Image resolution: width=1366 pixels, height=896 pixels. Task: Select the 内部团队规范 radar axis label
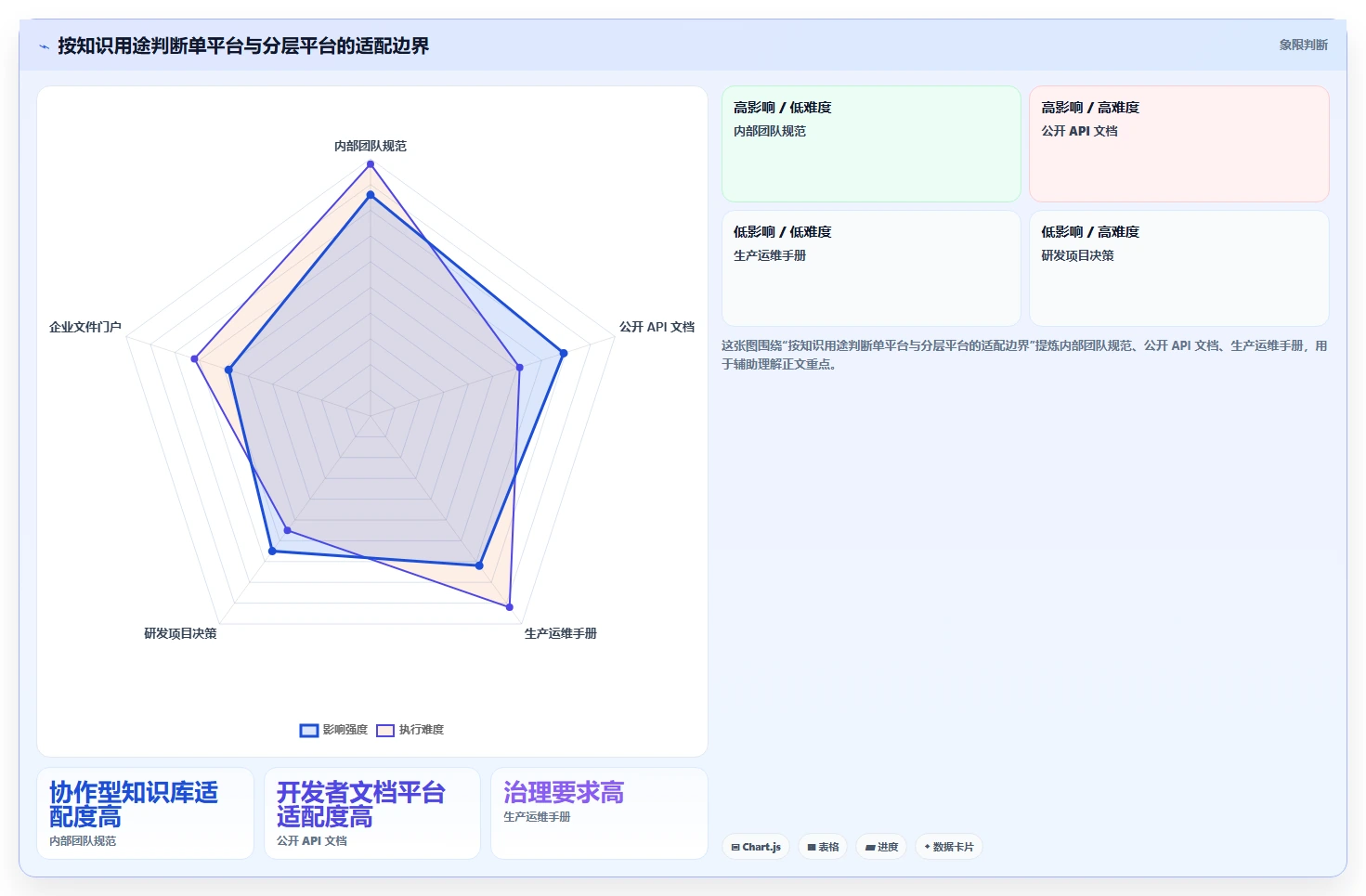[x=371, y=146]
